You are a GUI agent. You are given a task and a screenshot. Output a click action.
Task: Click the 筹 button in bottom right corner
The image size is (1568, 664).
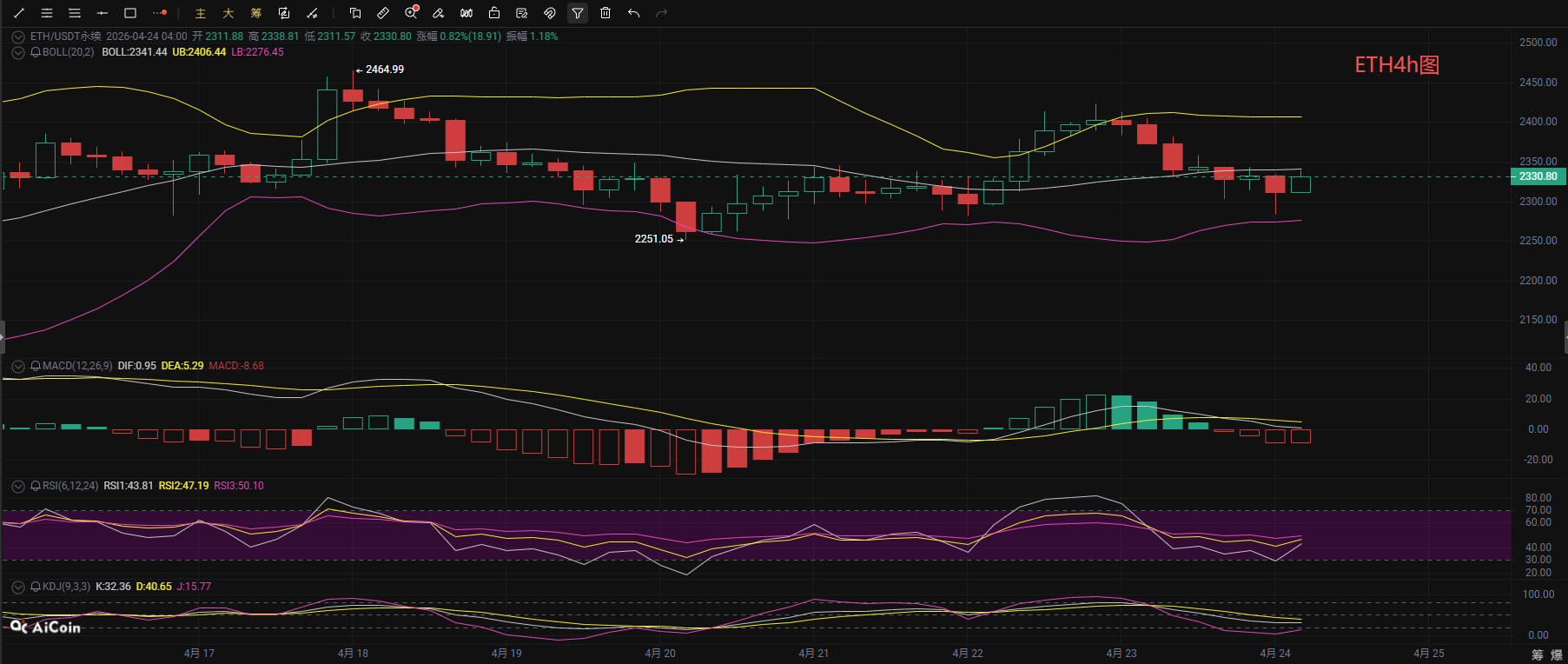[x=1538, y=654]
